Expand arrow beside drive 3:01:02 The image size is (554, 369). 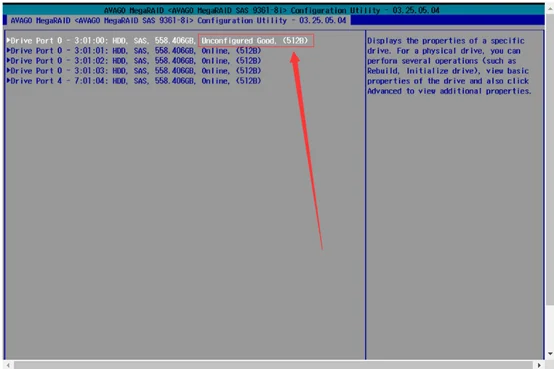pyautogui.click(x=8, y=60)
